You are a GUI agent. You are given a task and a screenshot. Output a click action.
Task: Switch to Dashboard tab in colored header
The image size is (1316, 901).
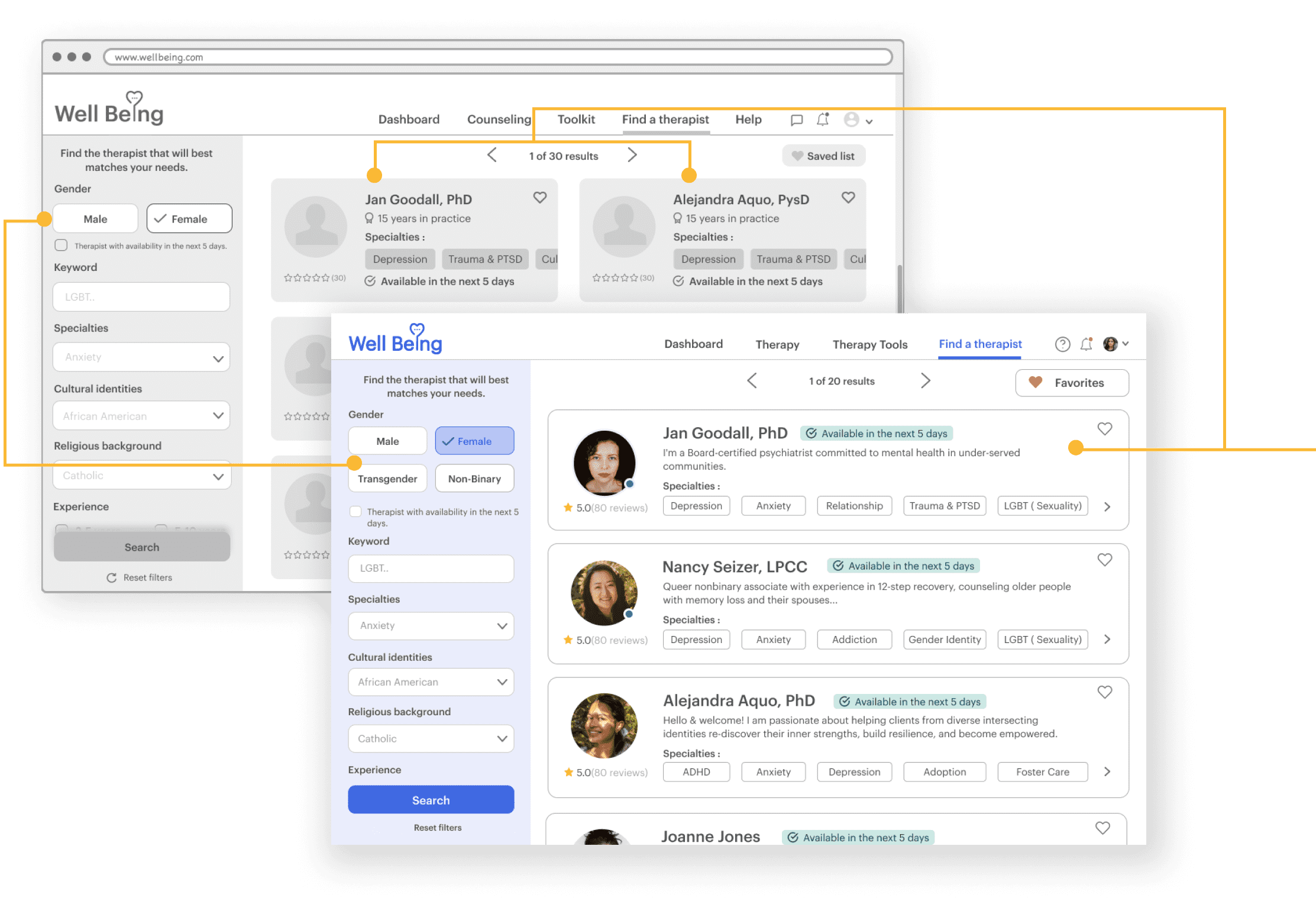693,344
